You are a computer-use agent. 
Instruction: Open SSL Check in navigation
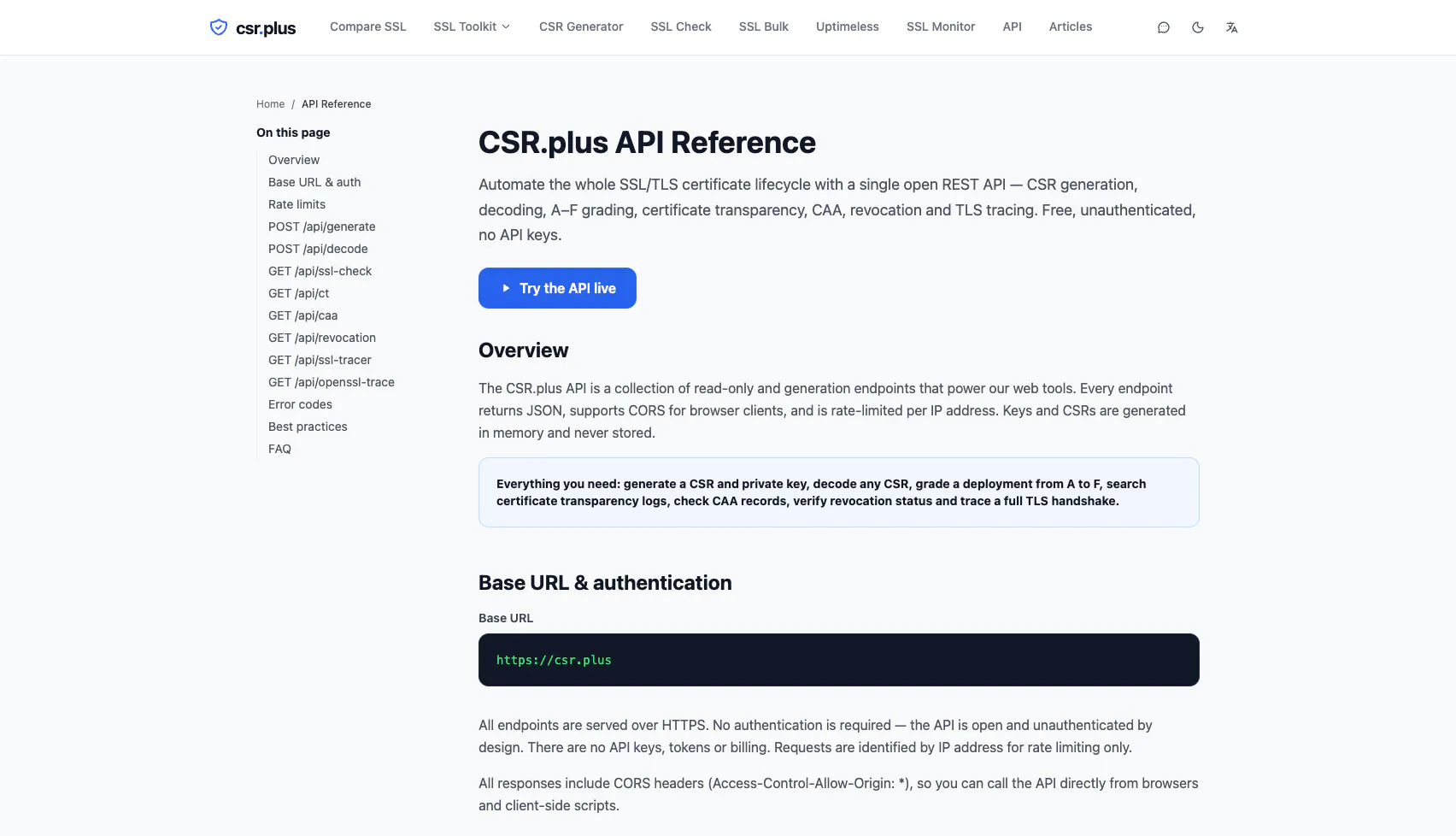pos(681,26)
